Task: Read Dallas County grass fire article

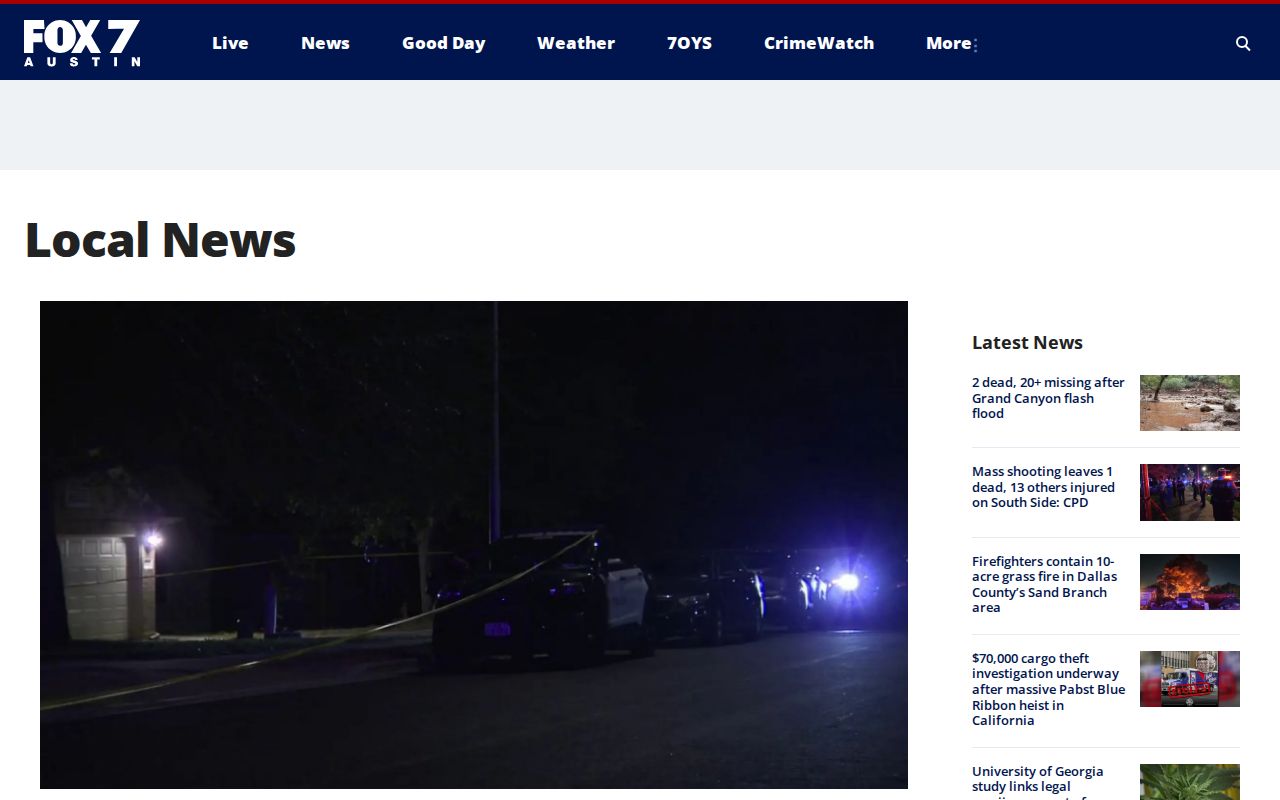Action: (x=1044, y=584)
